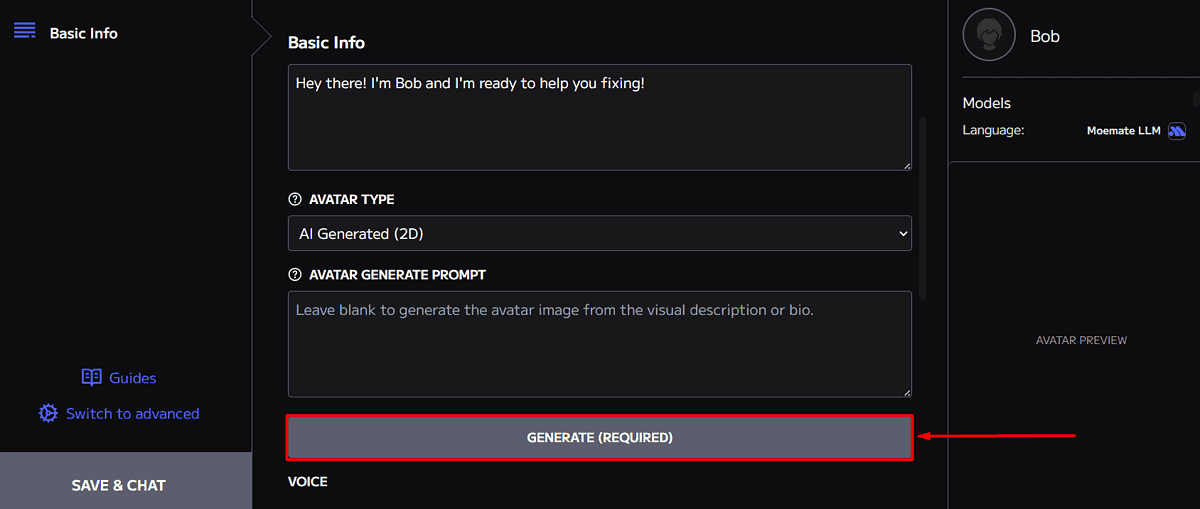This screenshot has height=509, width=1200.
Task: Click the Moemate LLM model icon
Action: pyautogui.click(x=1177, y=131)
